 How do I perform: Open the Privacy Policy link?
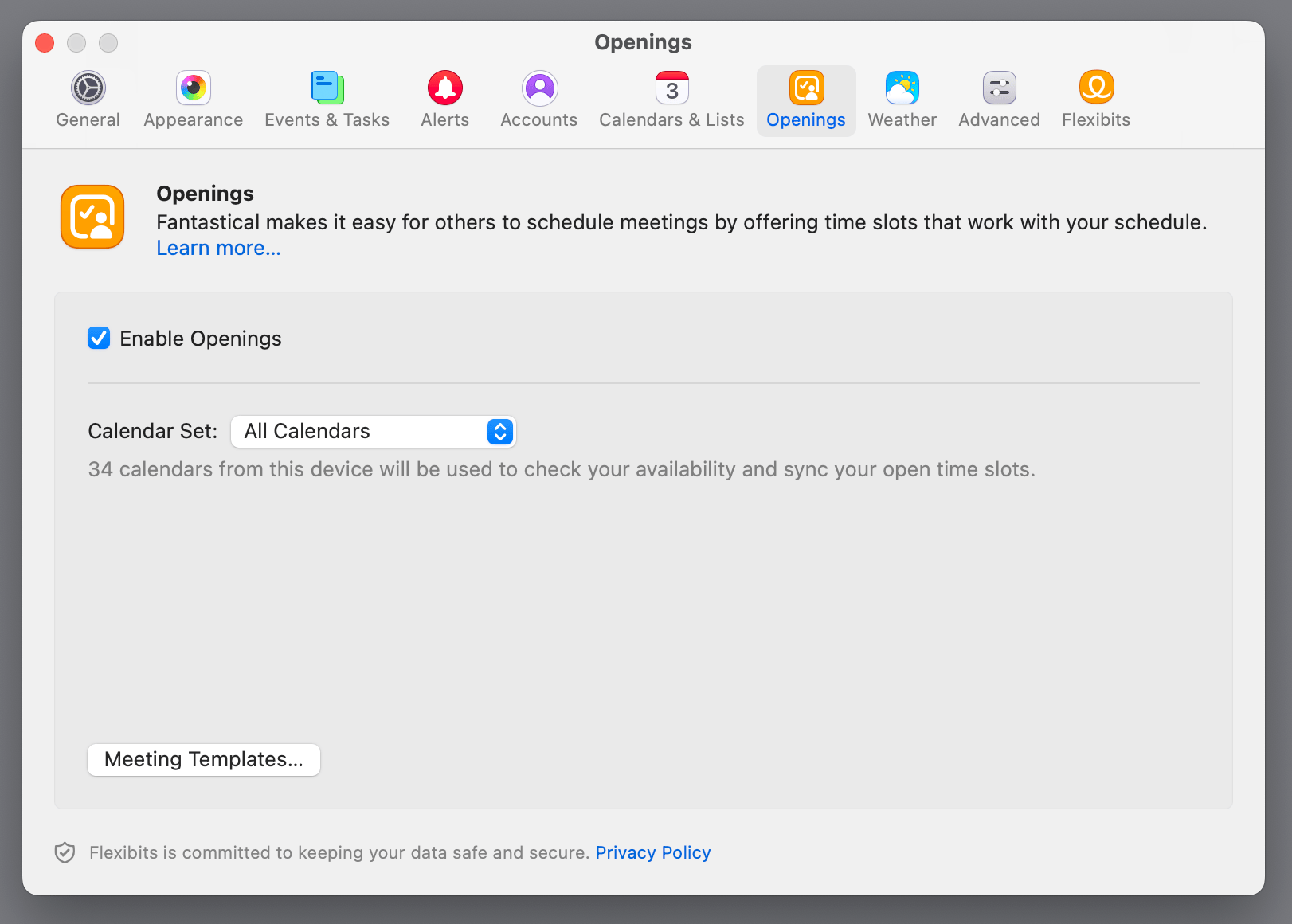pos(653,852)
